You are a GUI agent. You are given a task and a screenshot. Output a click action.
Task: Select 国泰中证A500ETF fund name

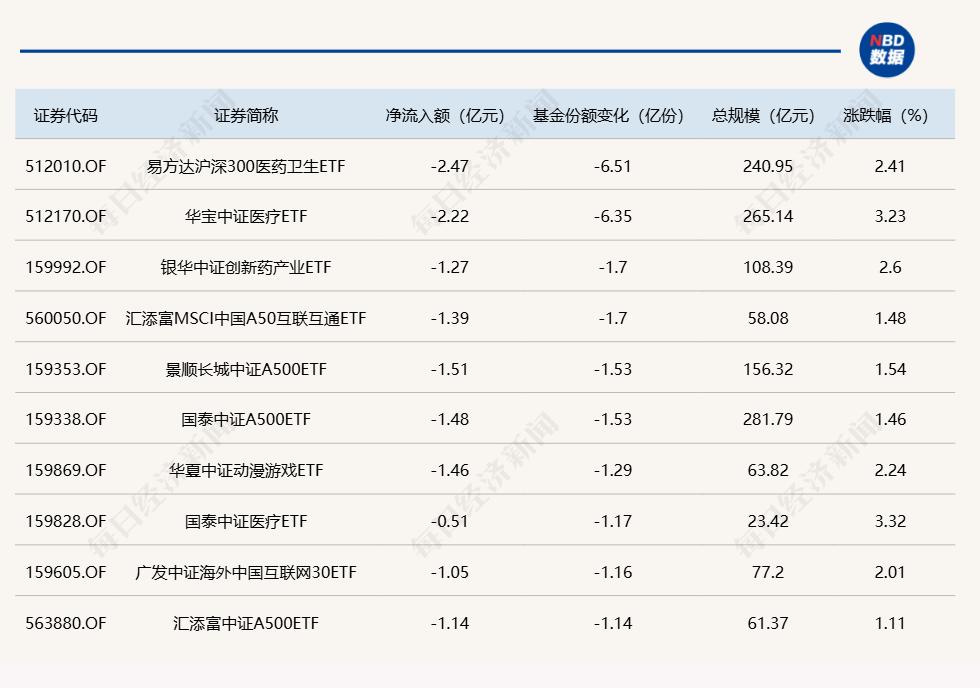(x=246, y=419)
